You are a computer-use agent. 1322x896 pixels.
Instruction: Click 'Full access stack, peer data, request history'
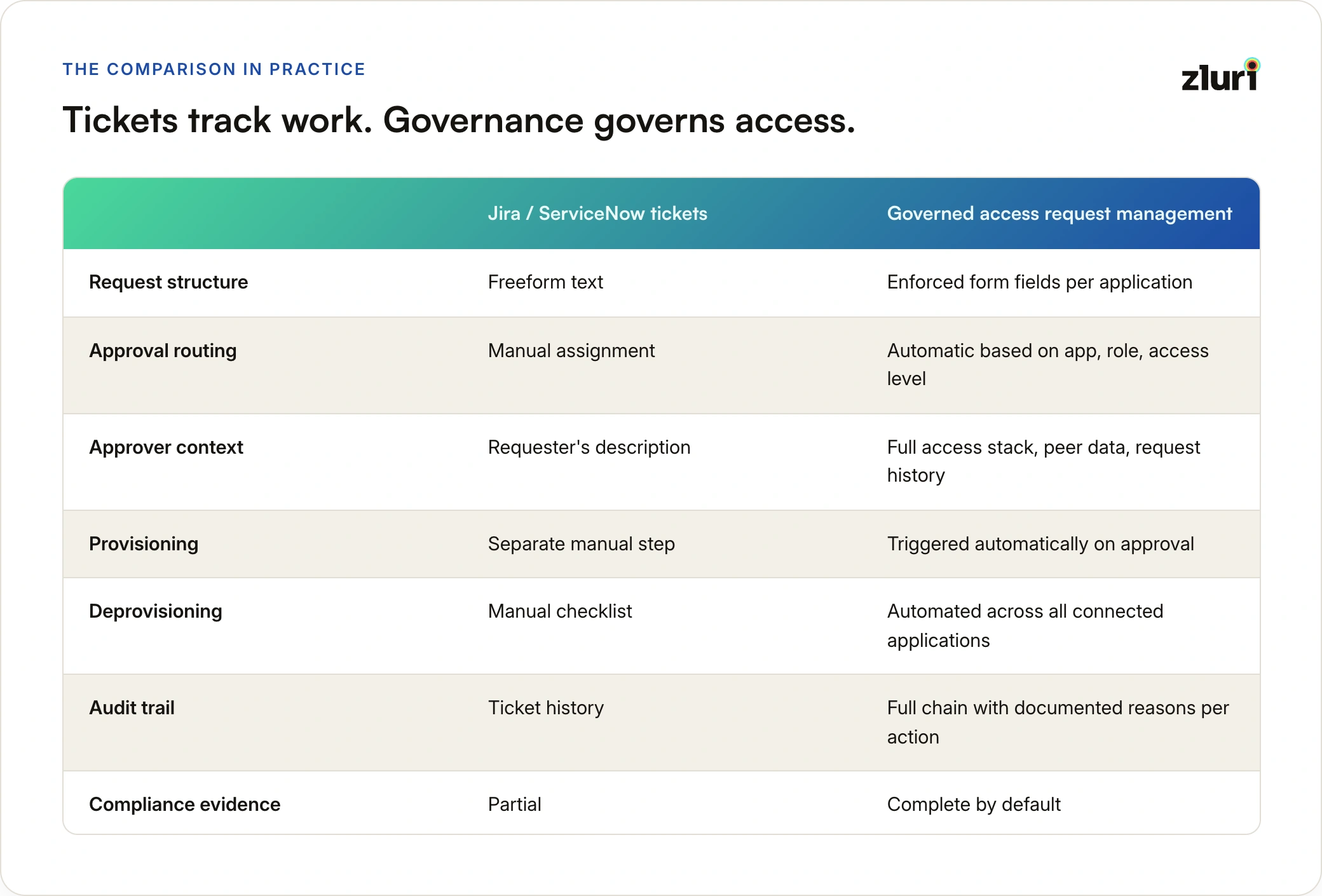click(x=1043, y=461)
